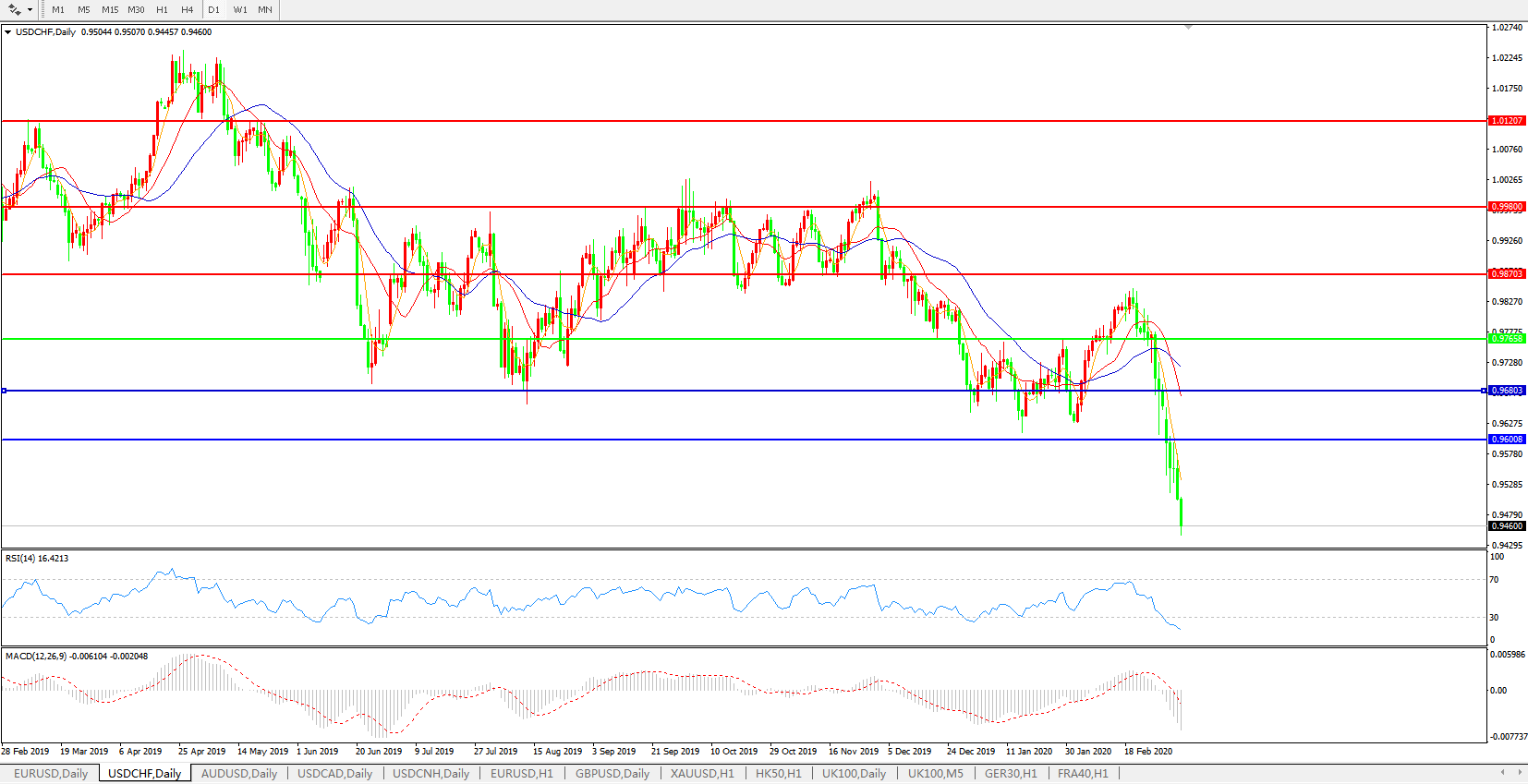Open the EURUSD,Daily chart tab
1528x784 pixels.
[x=51, y=774]
